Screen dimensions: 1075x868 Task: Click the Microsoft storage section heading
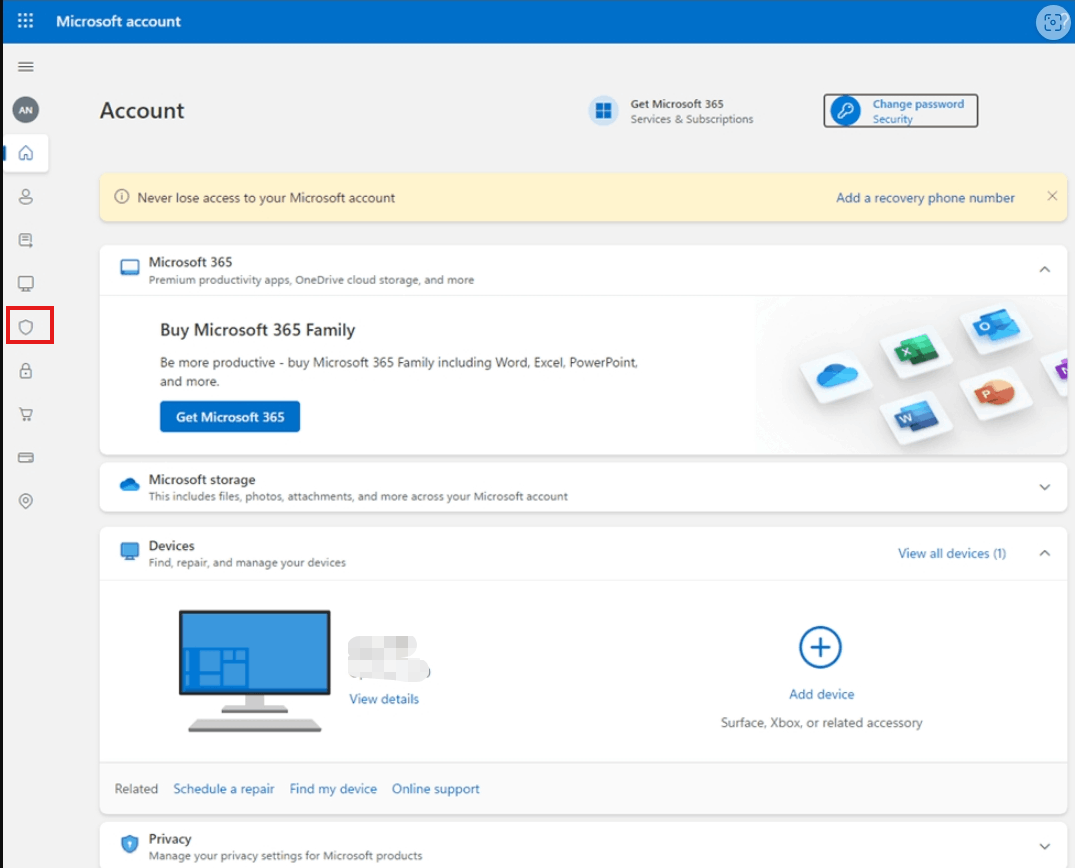tap(202, 479)
